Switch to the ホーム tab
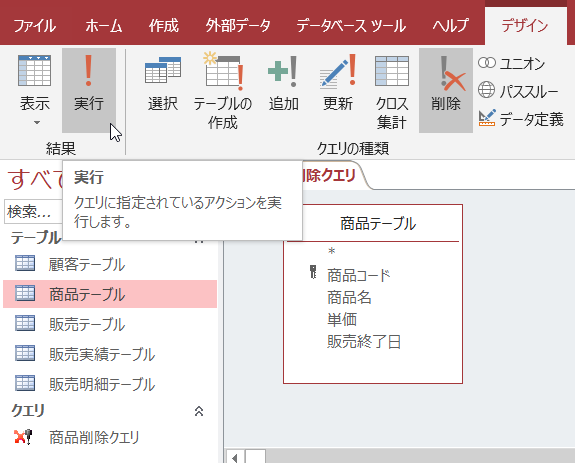This screenshot has height=463, width=575. coord(103,26)
